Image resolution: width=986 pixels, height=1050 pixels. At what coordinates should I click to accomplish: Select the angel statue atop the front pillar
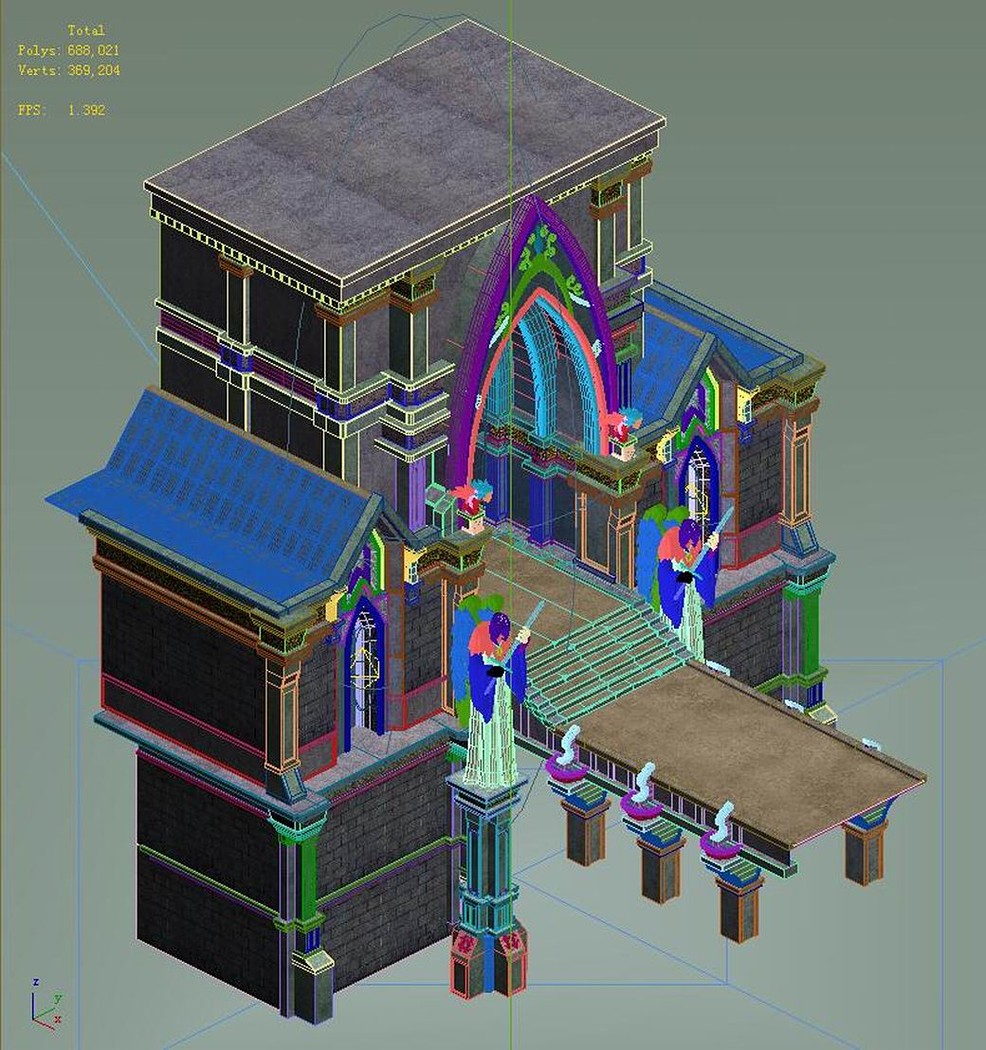(491, 690)
